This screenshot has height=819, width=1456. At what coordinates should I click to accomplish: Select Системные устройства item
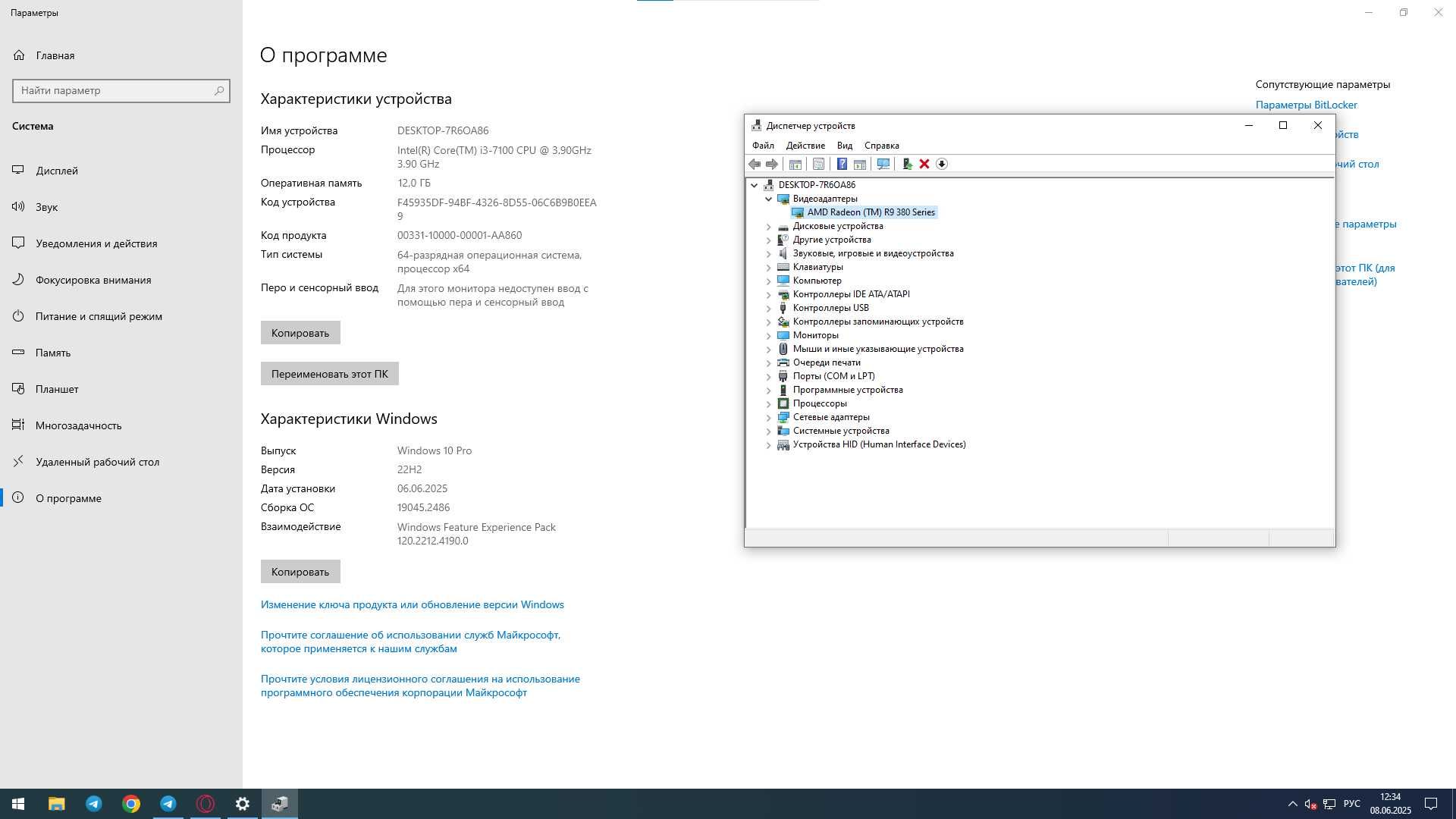click(x=840, y=431)
